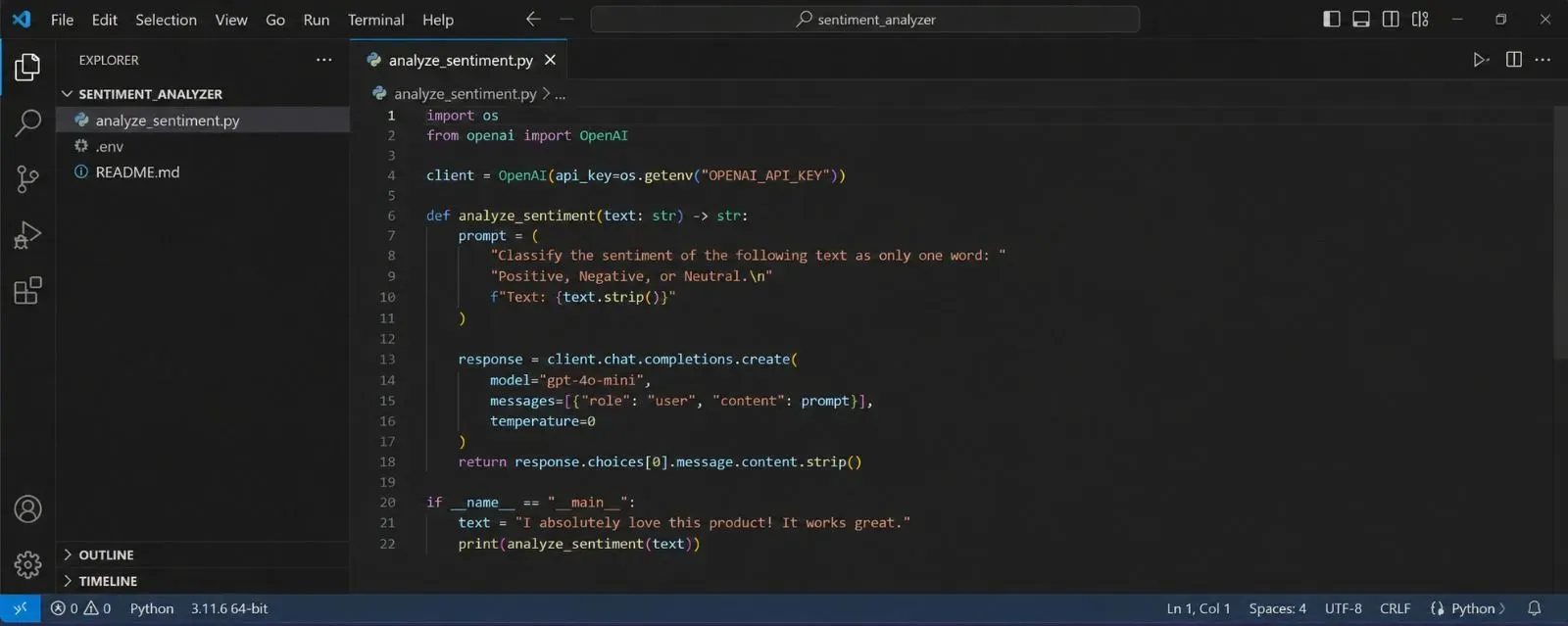This screenshot has height=626, width=1568.
Task: Open notifications bell in status bar
Action: point(1535,608)
